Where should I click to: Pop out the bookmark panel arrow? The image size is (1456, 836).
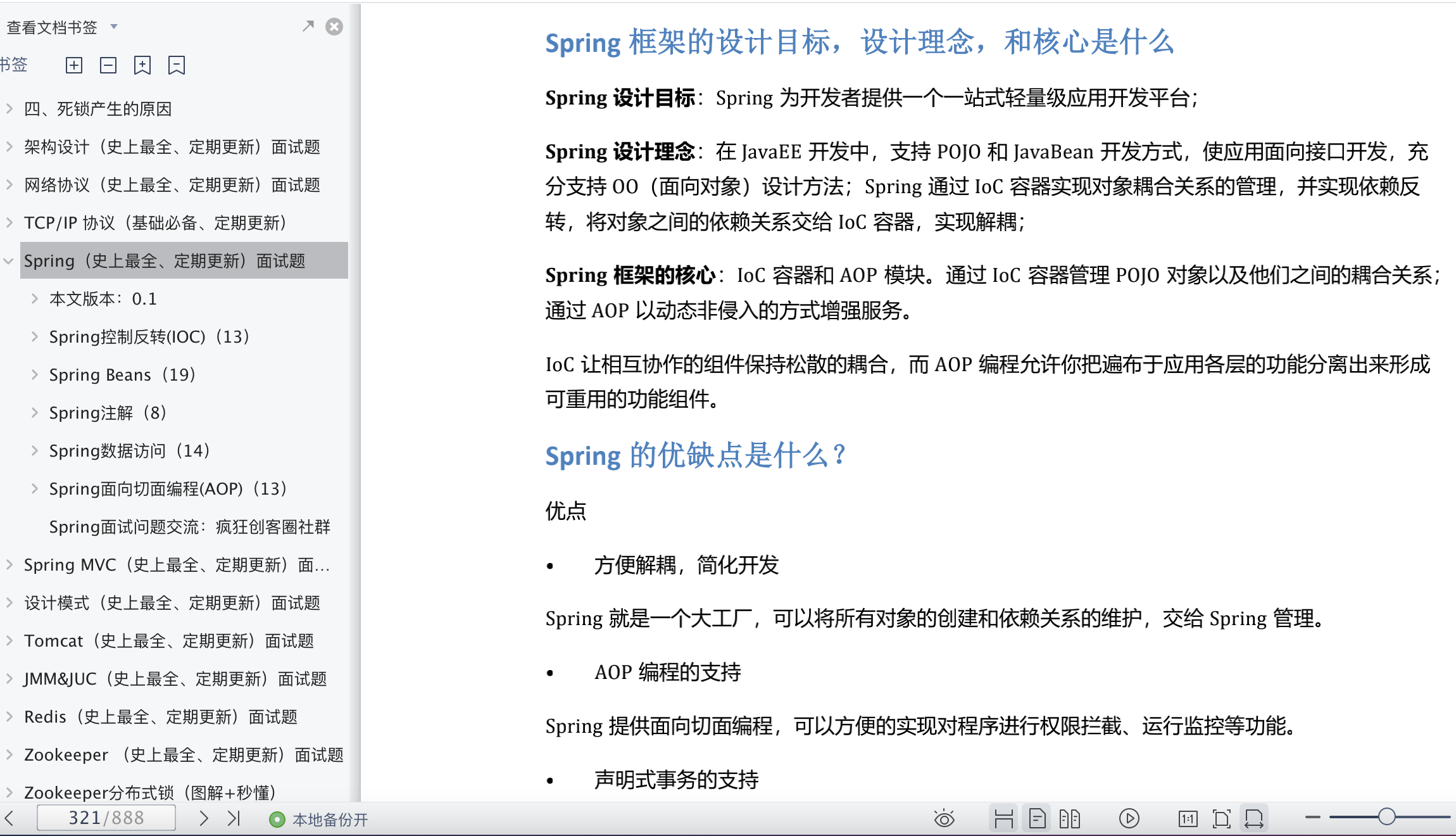click(308, 26)
